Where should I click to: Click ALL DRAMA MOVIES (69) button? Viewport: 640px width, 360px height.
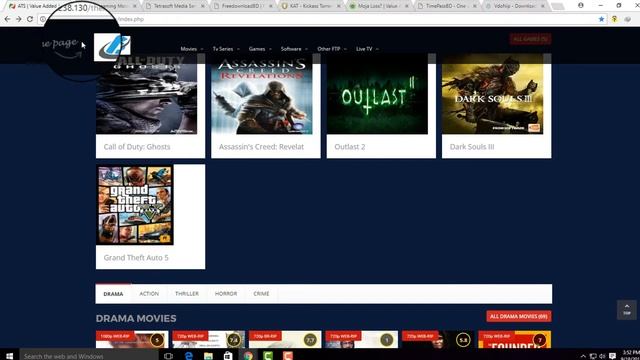519,316
